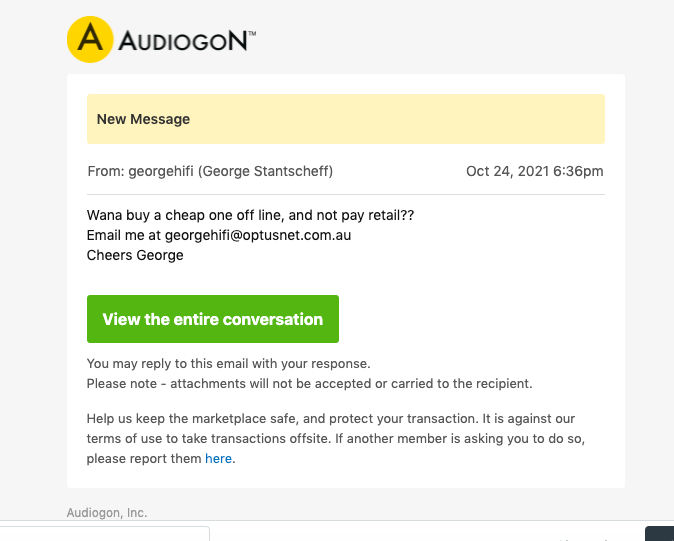Focus the input box at bottom left
Screen dimensions: 674x541
104,534
